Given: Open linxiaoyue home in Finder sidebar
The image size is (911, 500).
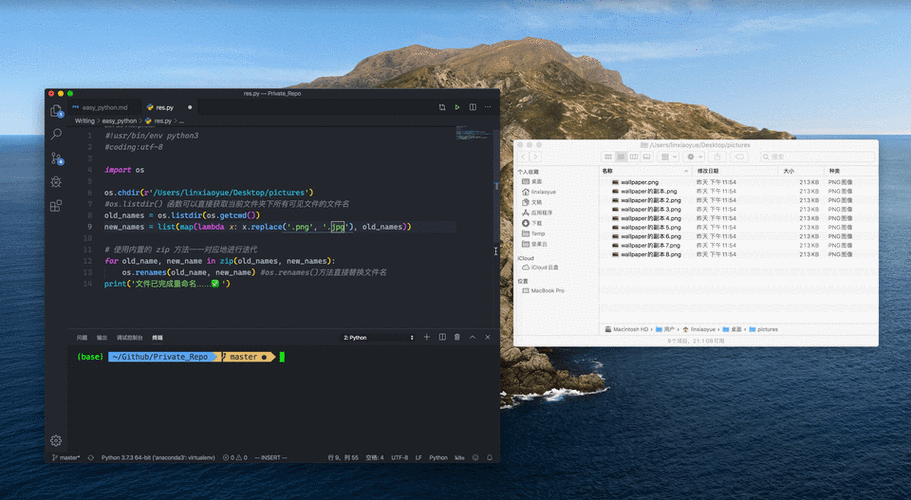Looking at the screenshot, I should click(x=539, y=192).
